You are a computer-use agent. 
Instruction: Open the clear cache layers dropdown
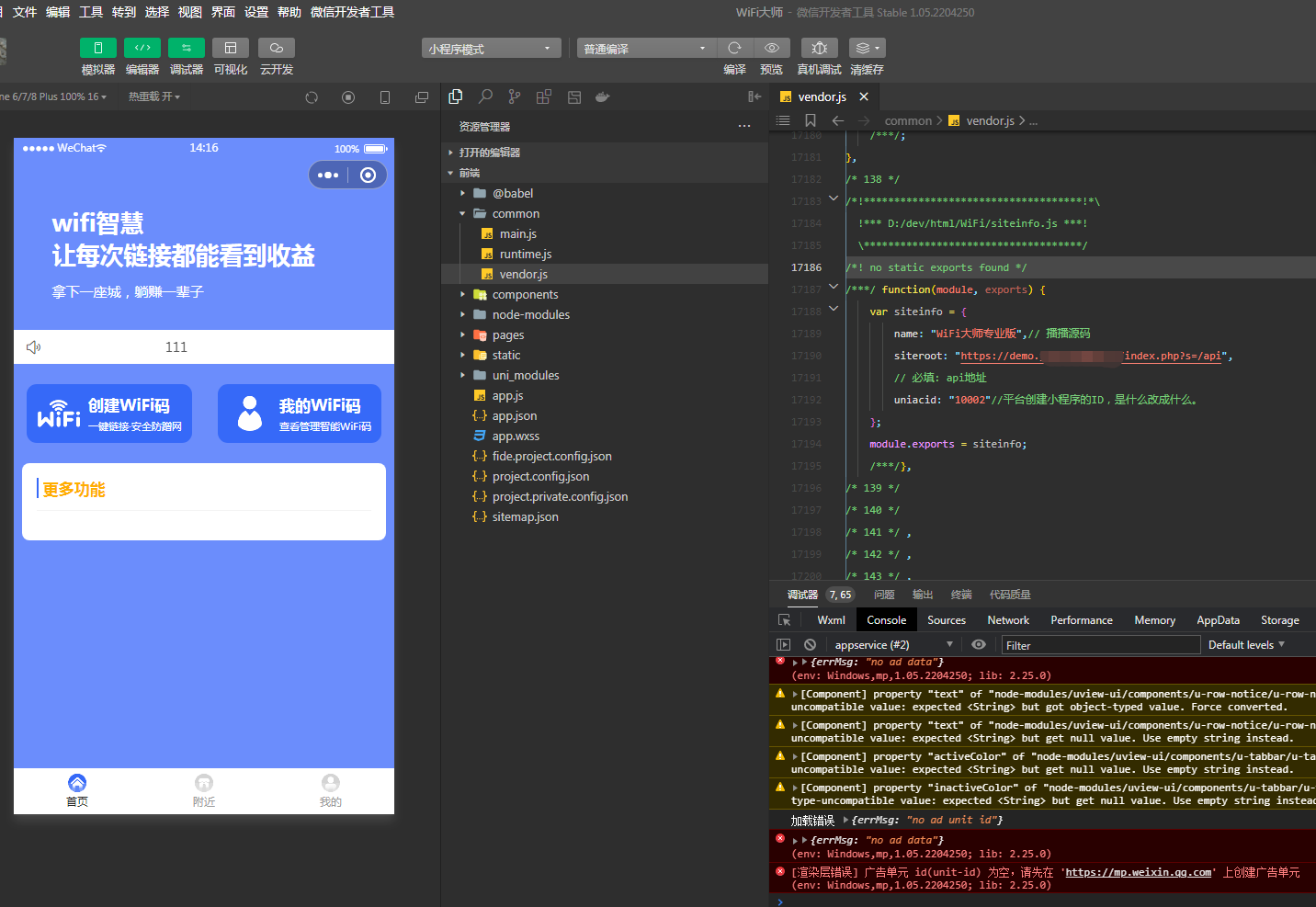(x=868, y=48)
